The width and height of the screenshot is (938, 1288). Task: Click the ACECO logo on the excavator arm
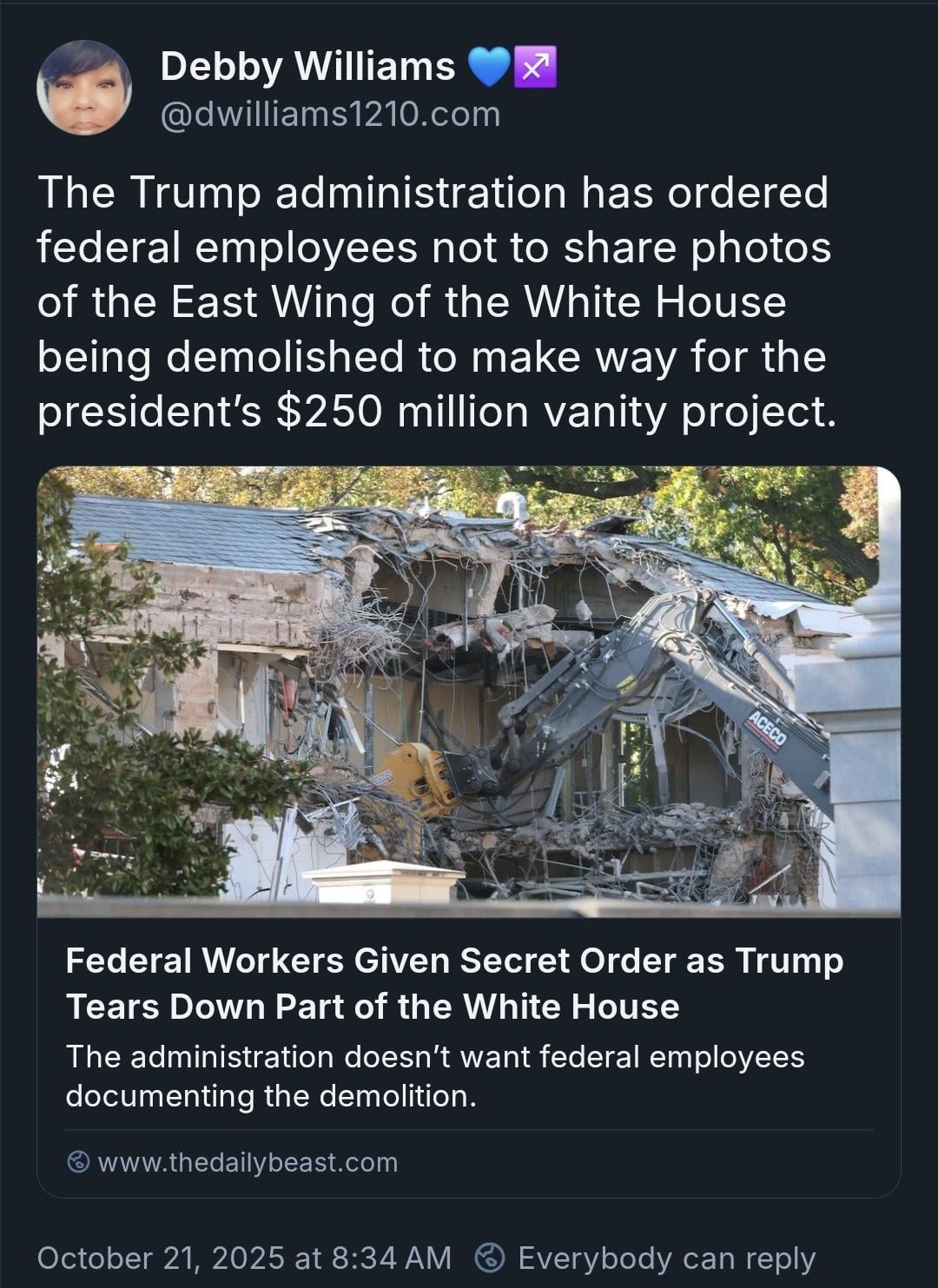pyautogui.click(x=767, y=728)
